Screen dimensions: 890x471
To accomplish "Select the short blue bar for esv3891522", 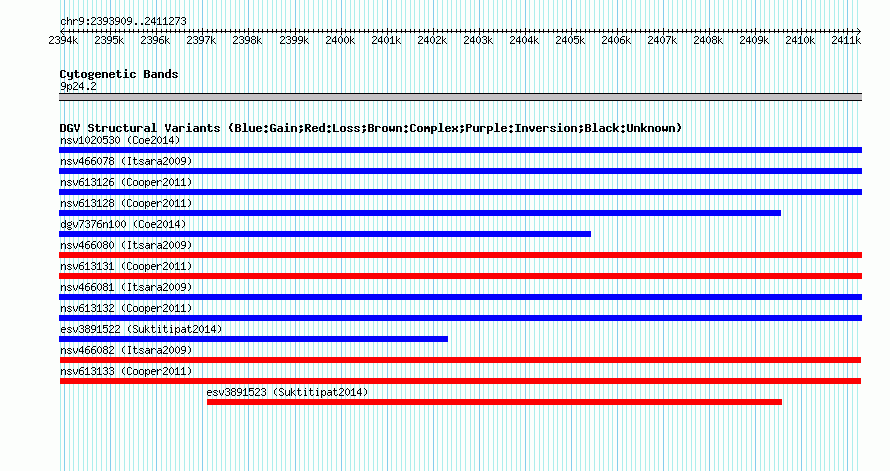I will (253, 339).
